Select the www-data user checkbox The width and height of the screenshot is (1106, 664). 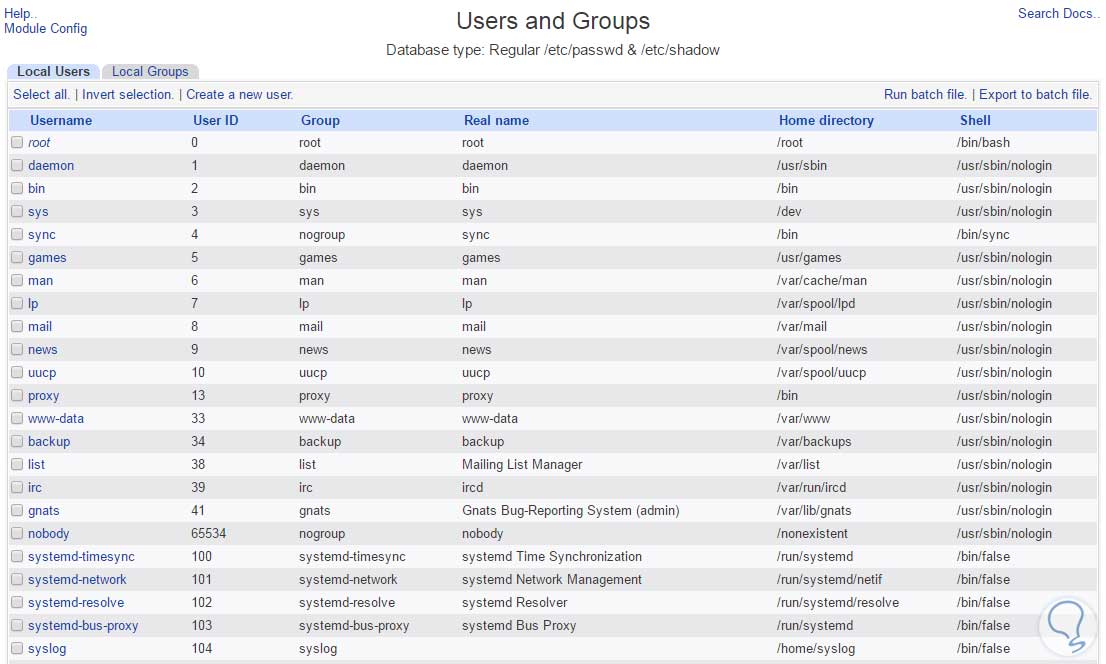pos(17,418)
